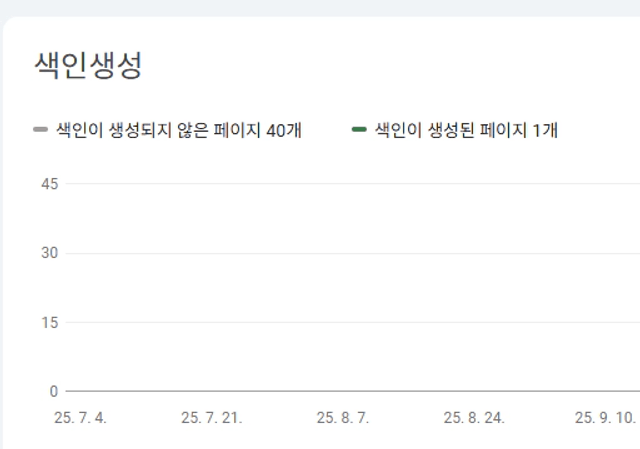Select the '25. 8. 24.' date marker
Viewport: 640px width, 449px height.
tap(473, 418)
